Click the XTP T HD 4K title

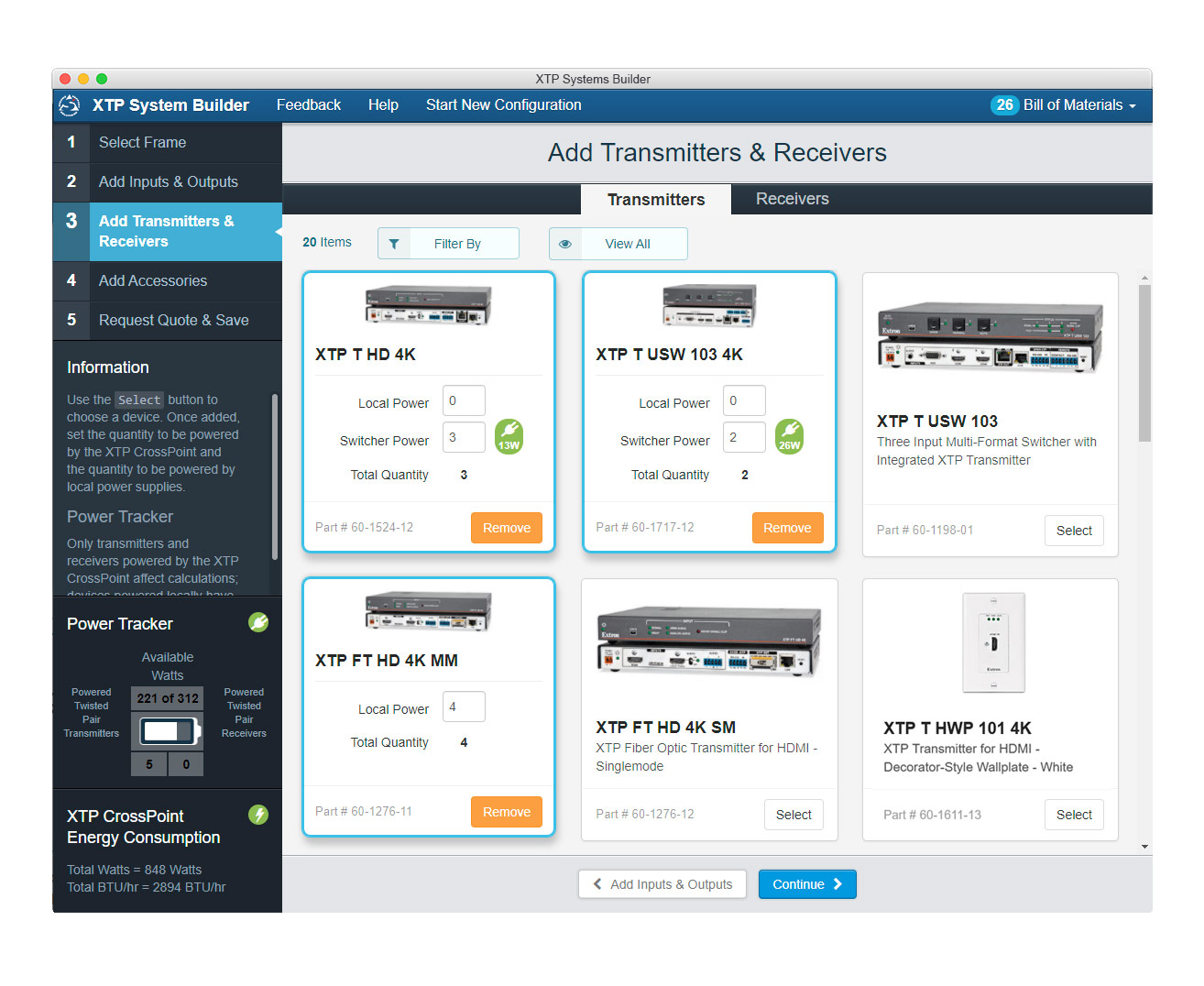366,355
